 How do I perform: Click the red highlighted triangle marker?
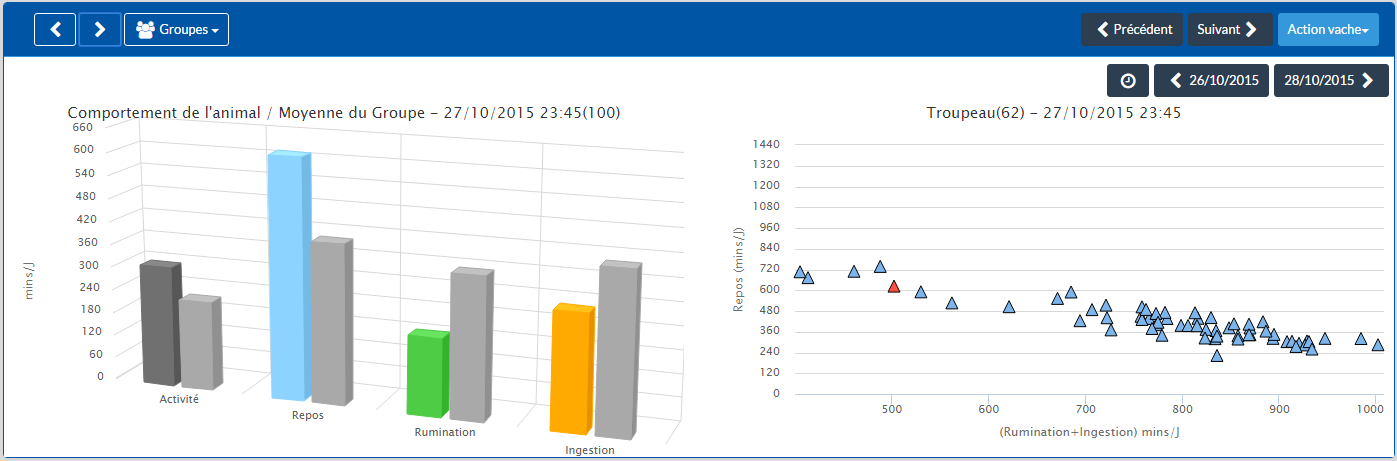pyautogui.click(x=894, y=287)
